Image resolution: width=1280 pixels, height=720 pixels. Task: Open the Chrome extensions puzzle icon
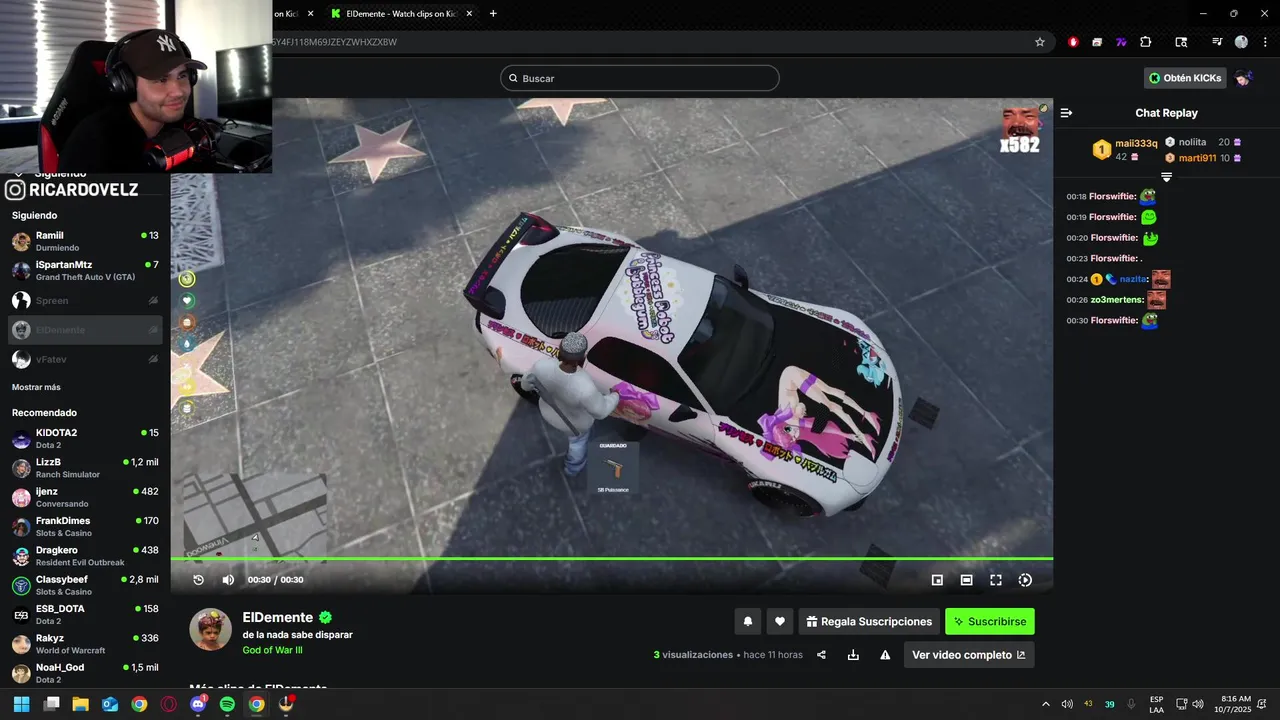click(x=1146, y=42)
